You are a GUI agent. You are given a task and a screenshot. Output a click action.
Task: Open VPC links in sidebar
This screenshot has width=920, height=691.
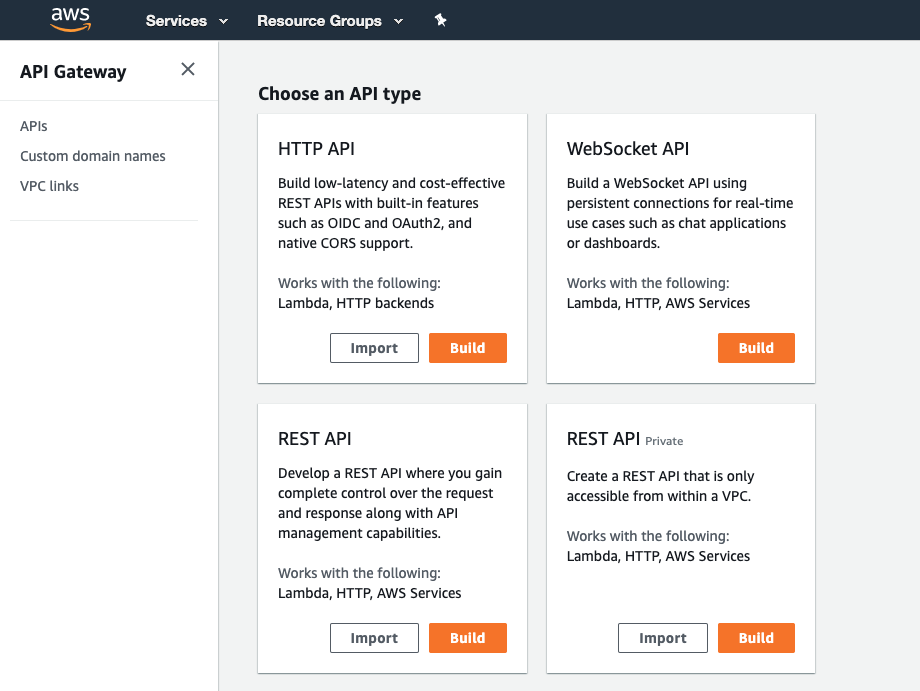(49, 186)
